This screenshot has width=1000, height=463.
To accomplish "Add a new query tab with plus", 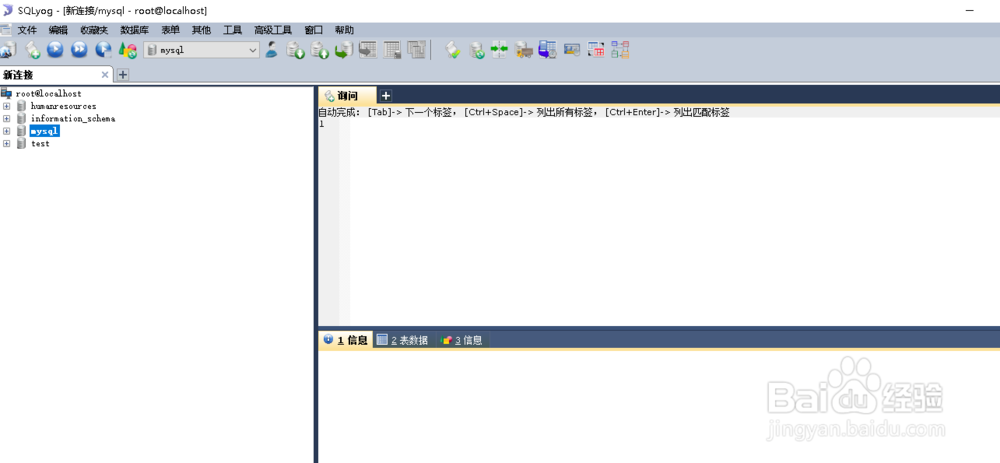I will [385, 96].
